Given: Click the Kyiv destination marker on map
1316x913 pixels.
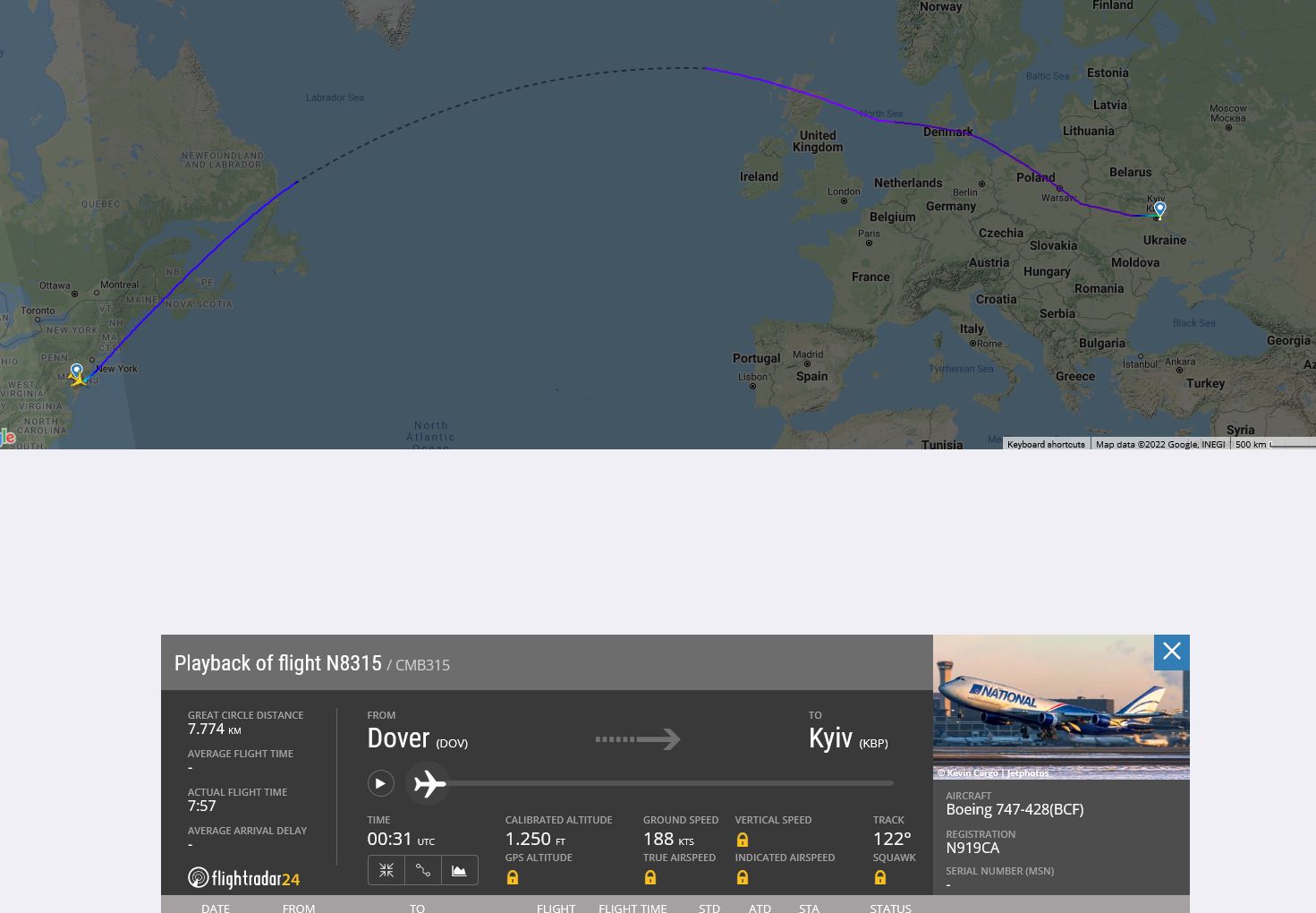Looking at the screenshot, I should point(1159,209).
